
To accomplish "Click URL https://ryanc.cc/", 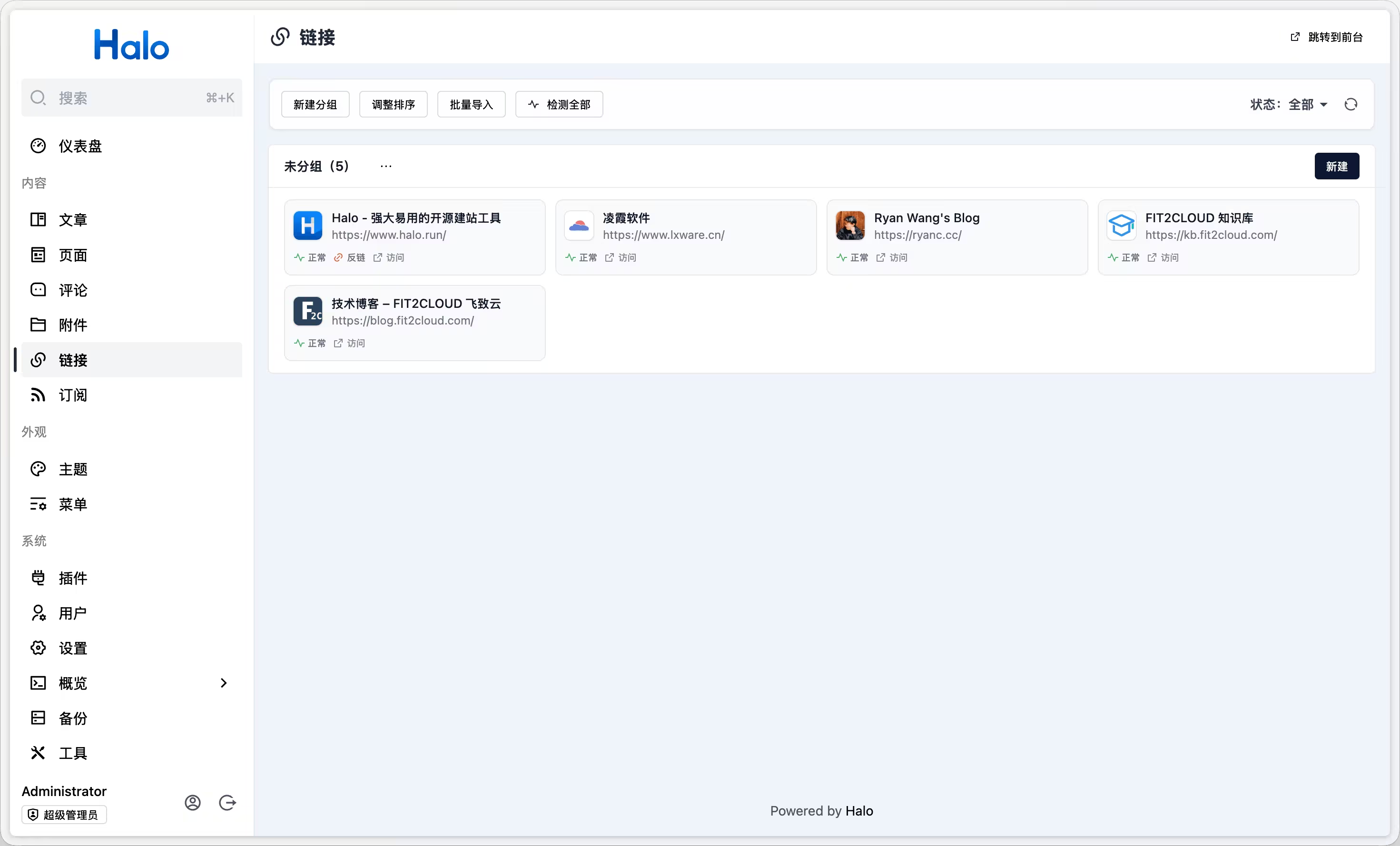I will [917, 235].
